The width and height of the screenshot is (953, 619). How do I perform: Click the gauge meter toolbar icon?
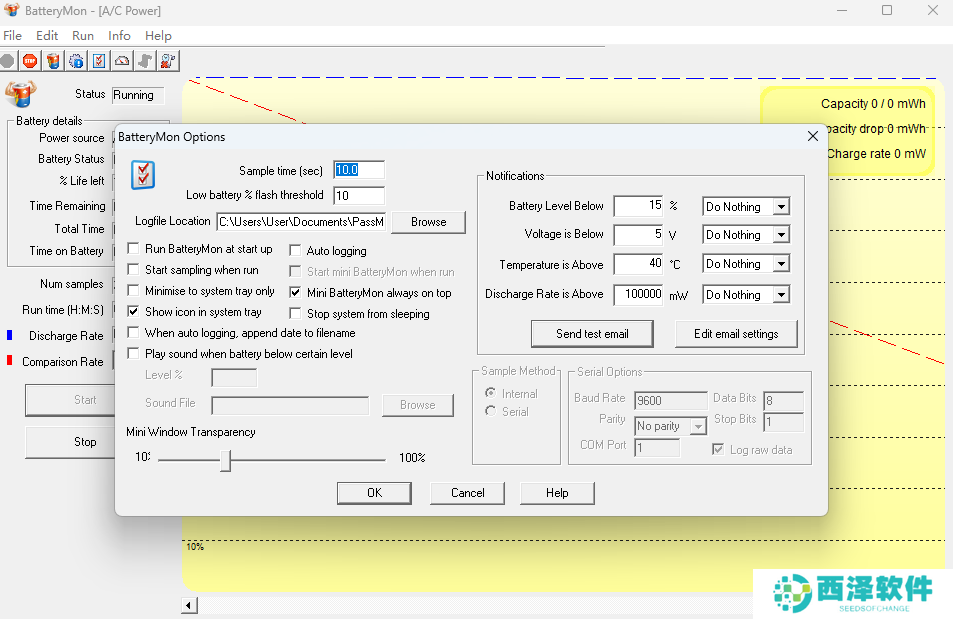pos(122,61)
